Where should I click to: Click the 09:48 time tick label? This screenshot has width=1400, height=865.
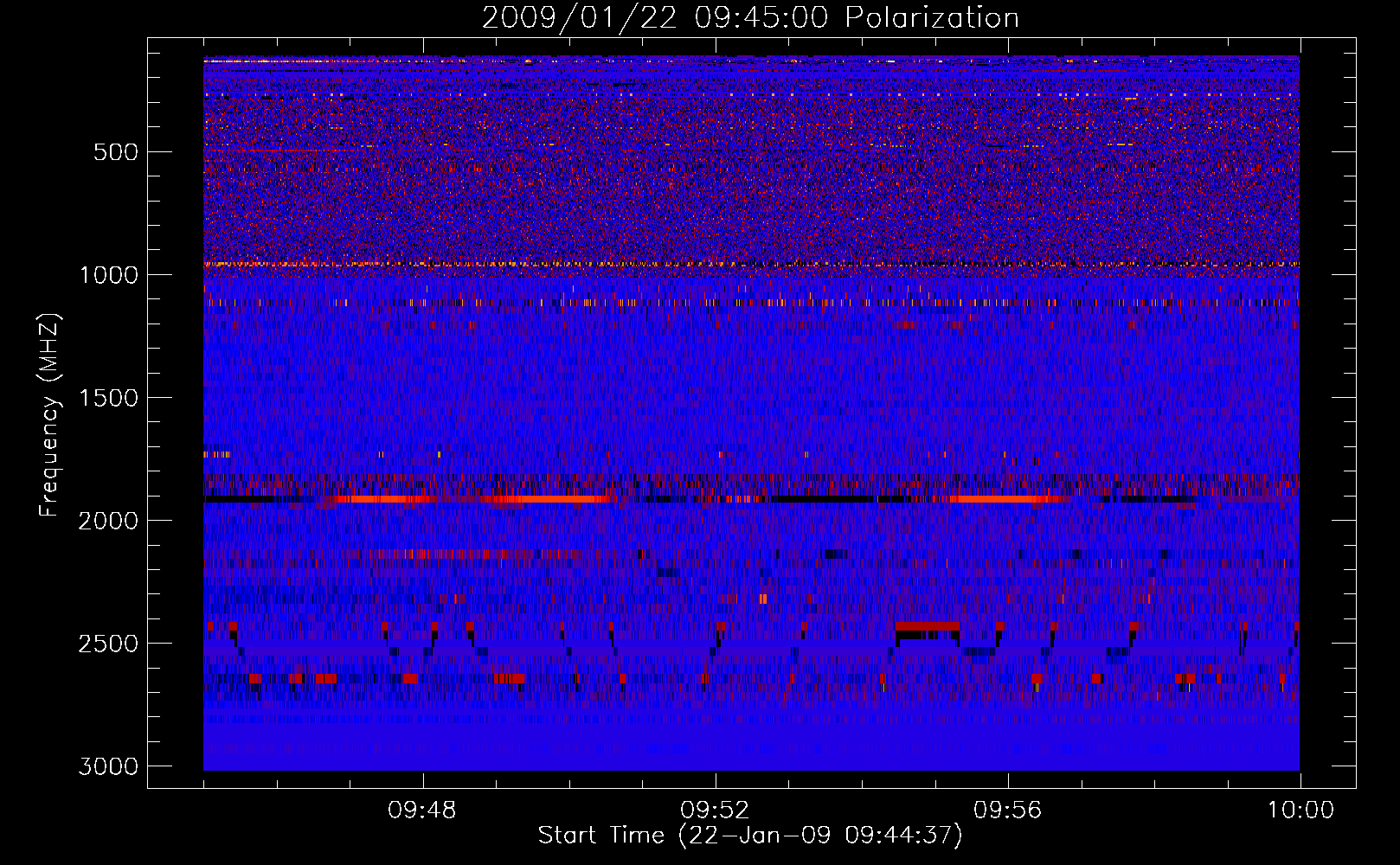coord(422,811)
